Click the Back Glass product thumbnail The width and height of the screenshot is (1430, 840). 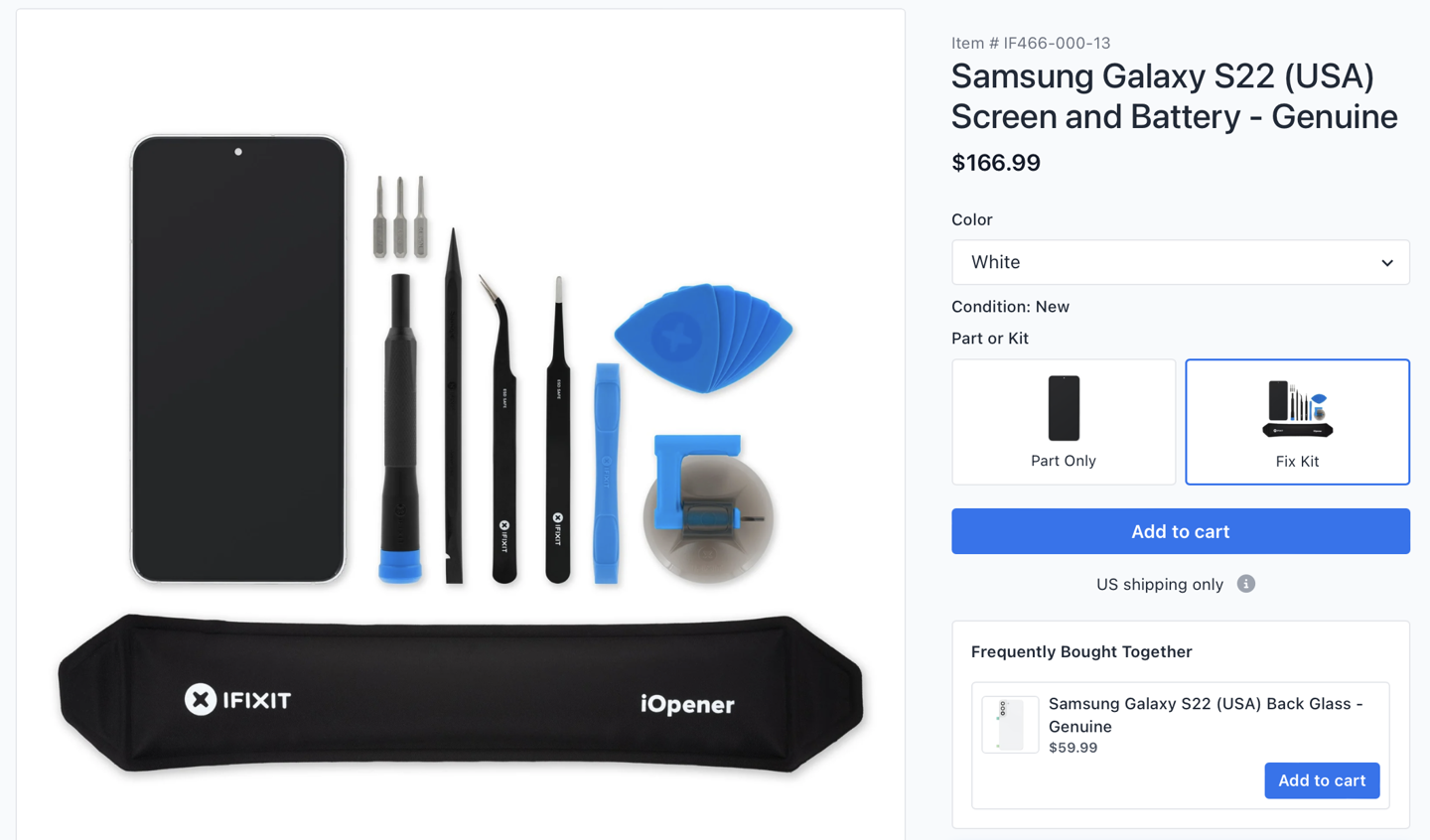coord(1010,724)
